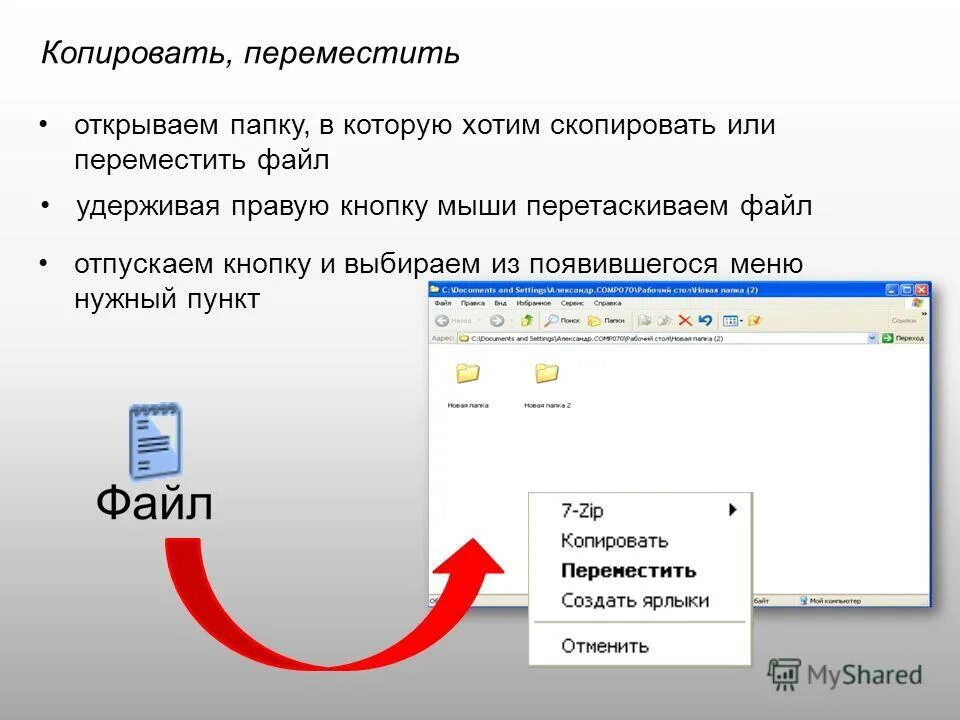This screenshot has height=720, width=960.
Task: Choose Переместить in the context menu
Action: click(x=640, y=571)
